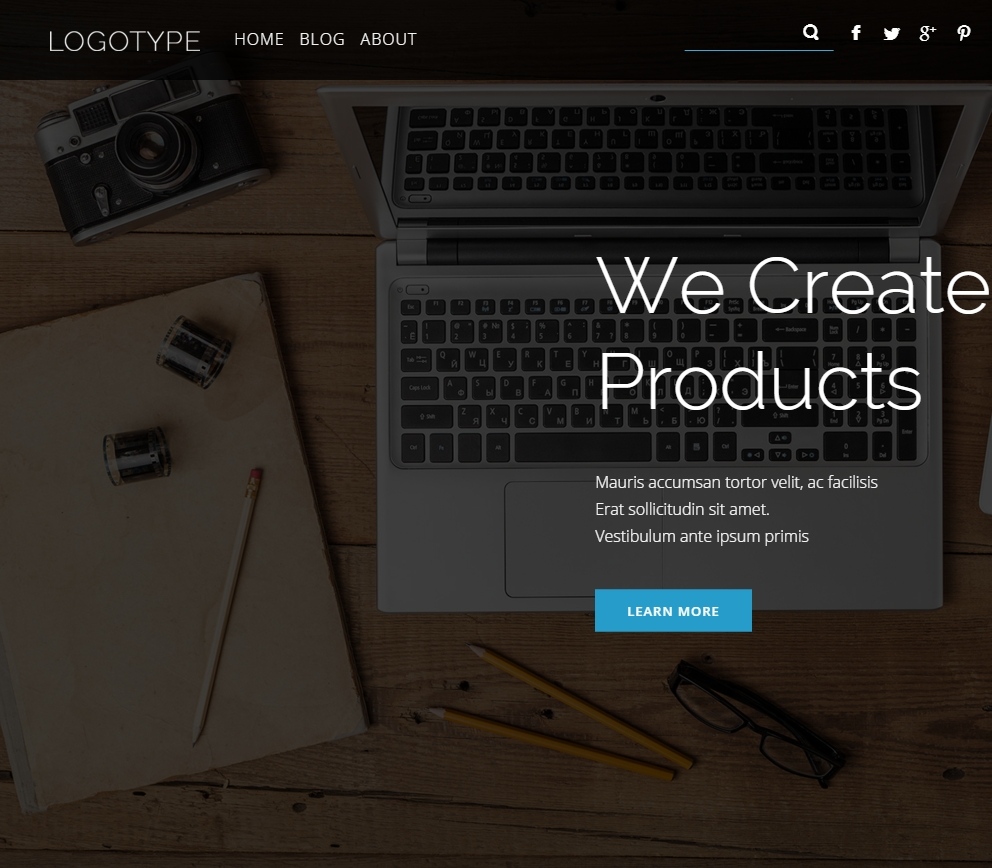
Task: Click the black eyeglasses in the photo
Action: [x=756, y=722]
